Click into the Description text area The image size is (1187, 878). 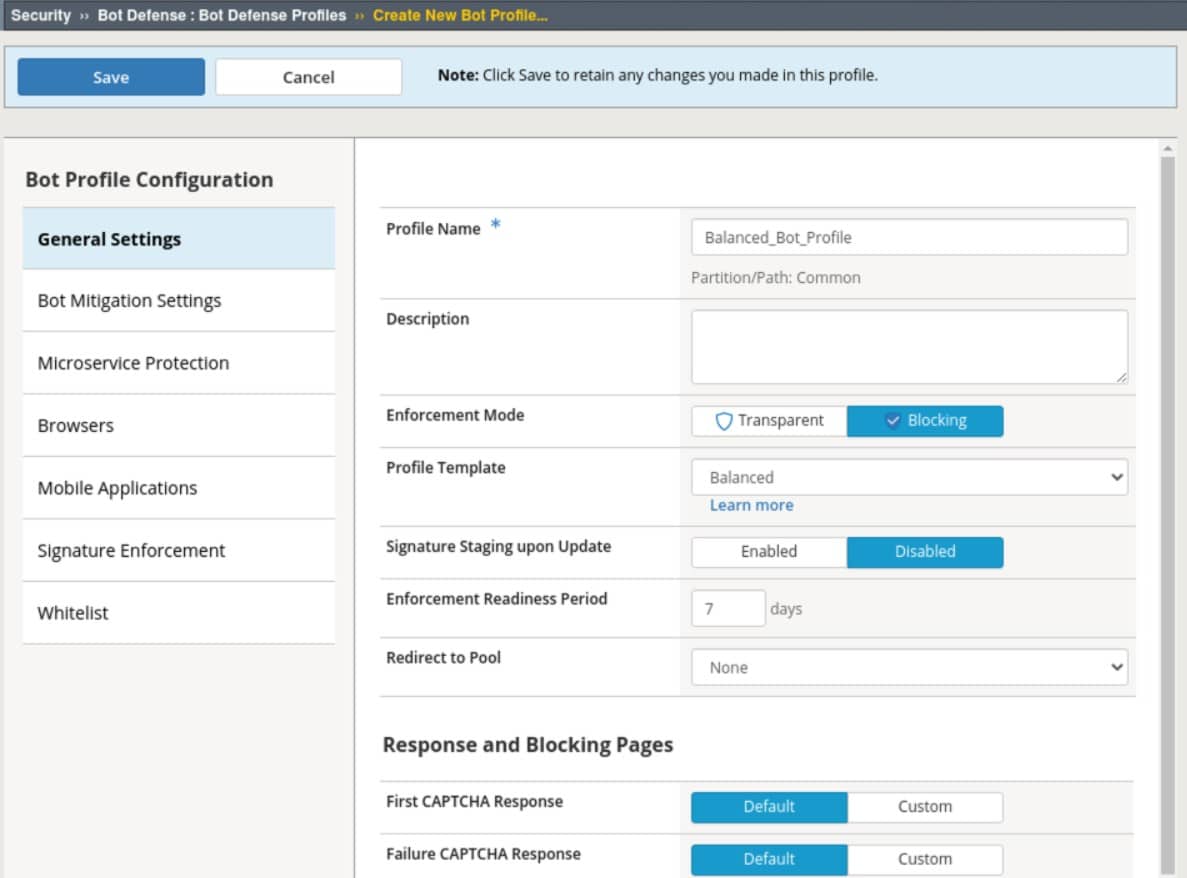tap(909, 346)
